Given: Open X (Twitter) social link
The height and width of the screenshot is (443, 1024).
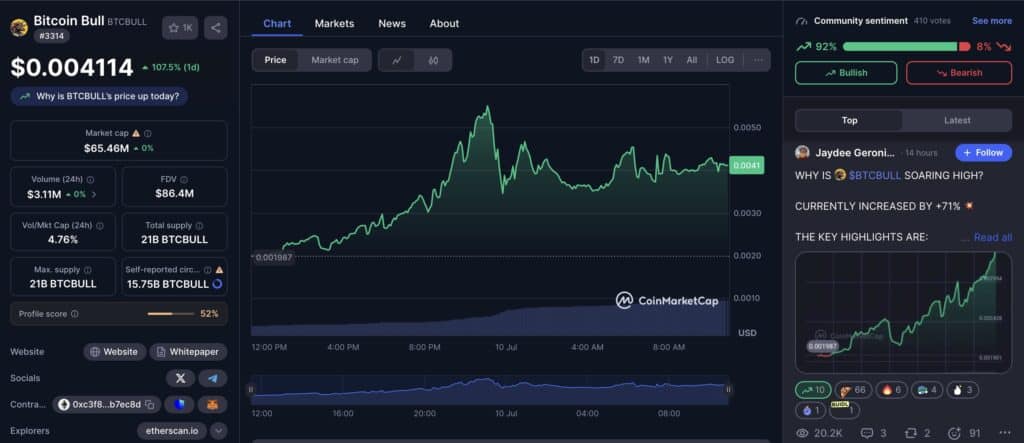Looking at the screenshot, I should coord(180,378).
